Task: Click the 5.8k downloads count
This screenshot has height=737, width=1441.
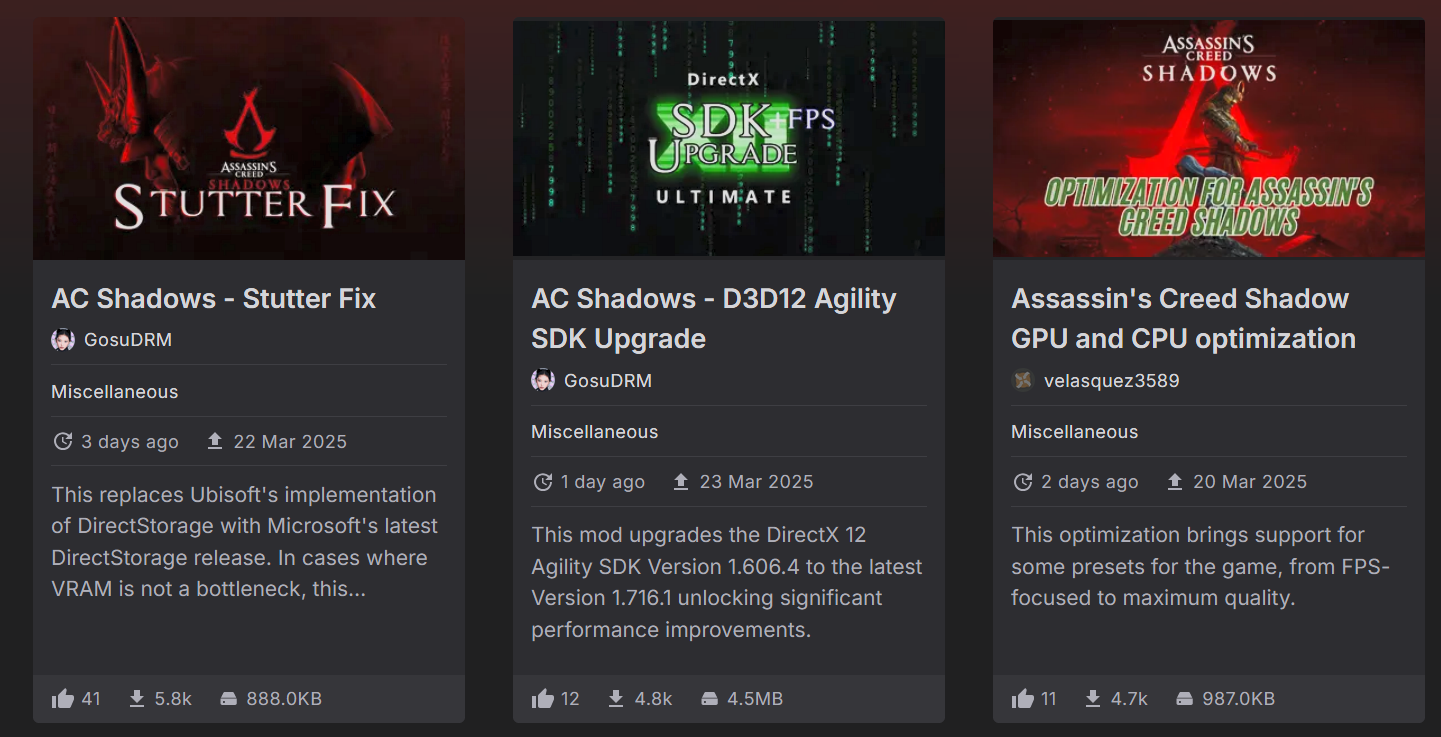Action: tap(173, 699)
